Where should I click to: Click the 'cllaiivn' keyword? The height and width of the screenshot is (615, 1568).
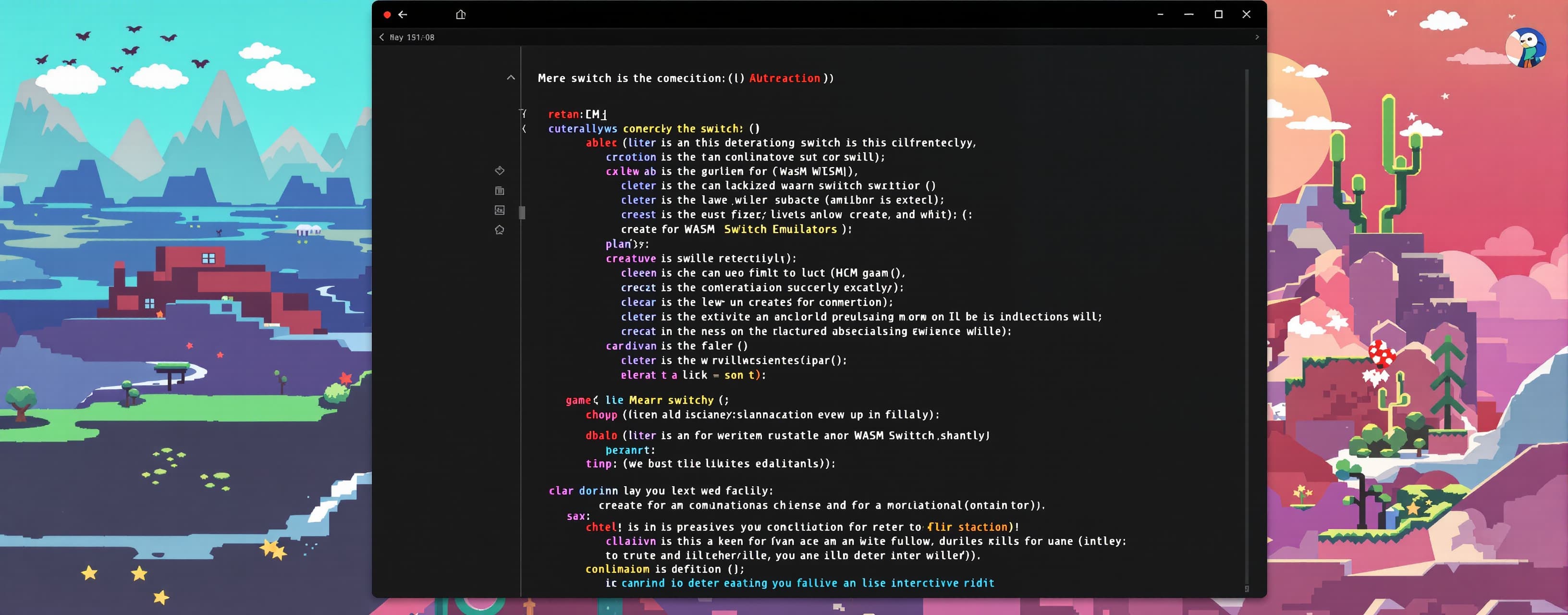(x=631, y=541)
